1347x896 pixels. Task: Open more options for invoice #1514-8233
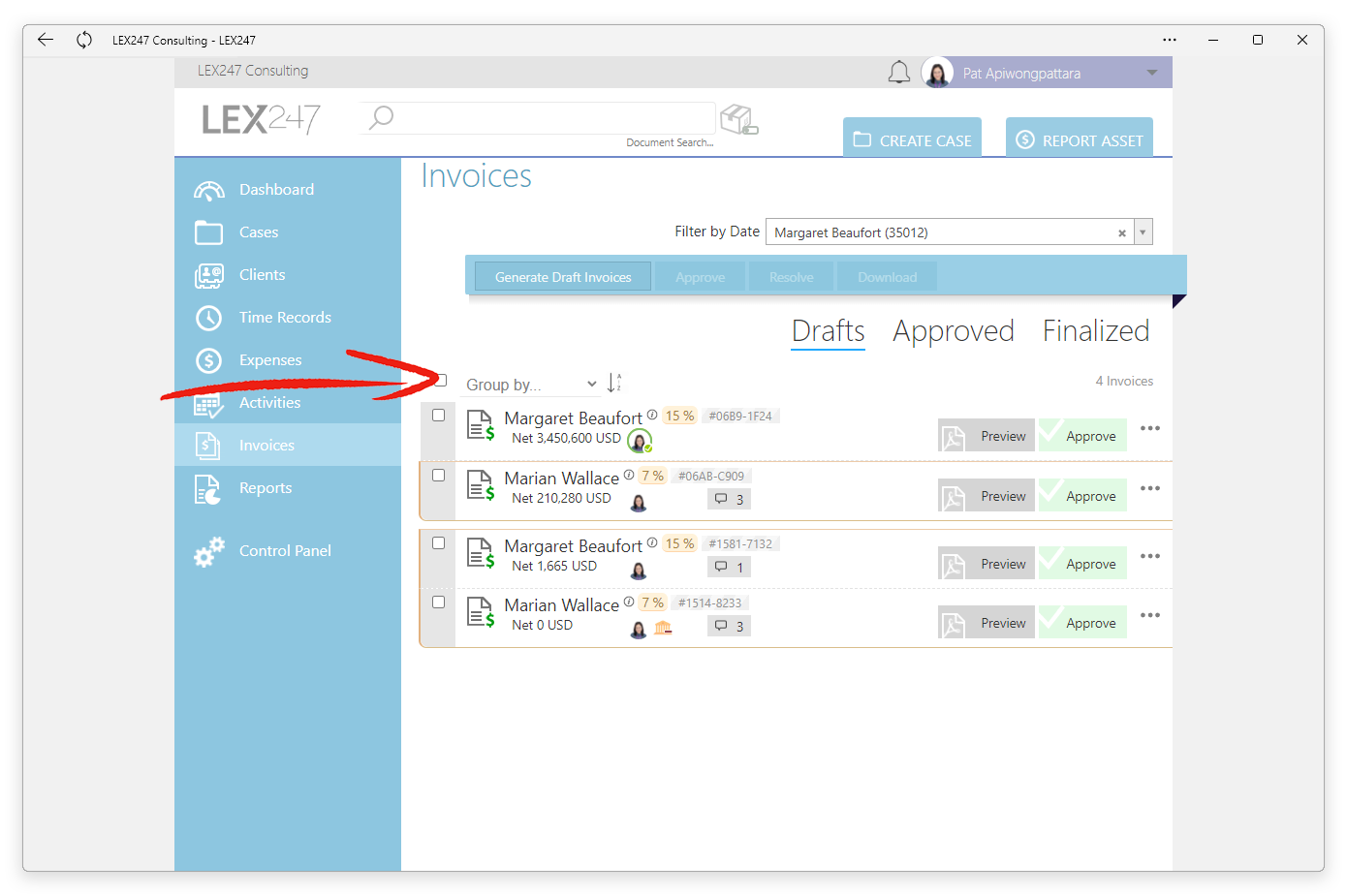[1150, 615]
